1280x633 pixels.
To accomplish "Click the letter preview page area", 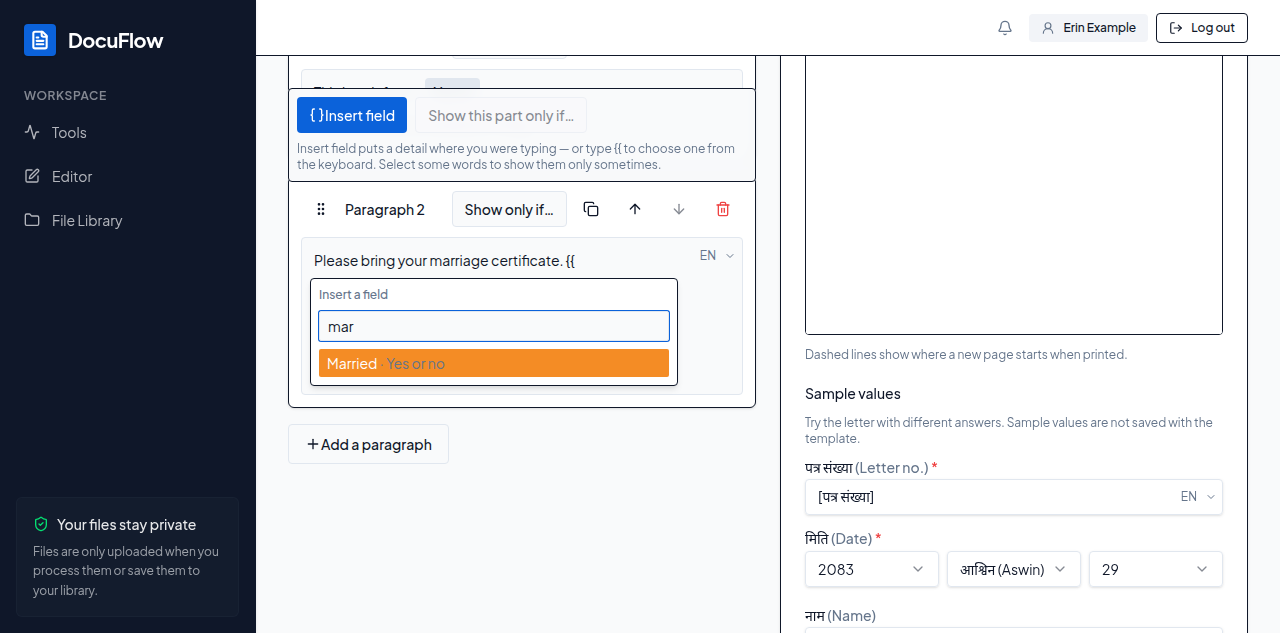I will (x=1014, y=195).
